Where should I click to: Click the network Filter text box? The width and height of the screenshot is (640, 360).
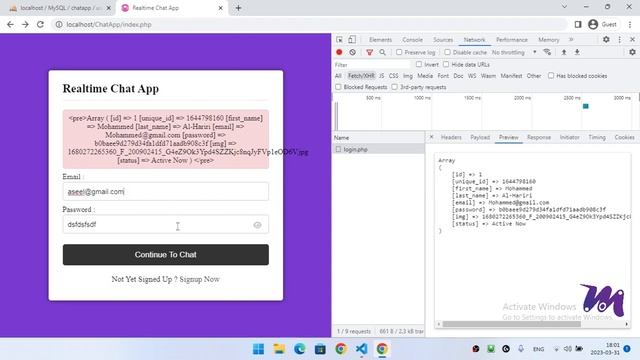pyautogui.click(x=371, y=65)
